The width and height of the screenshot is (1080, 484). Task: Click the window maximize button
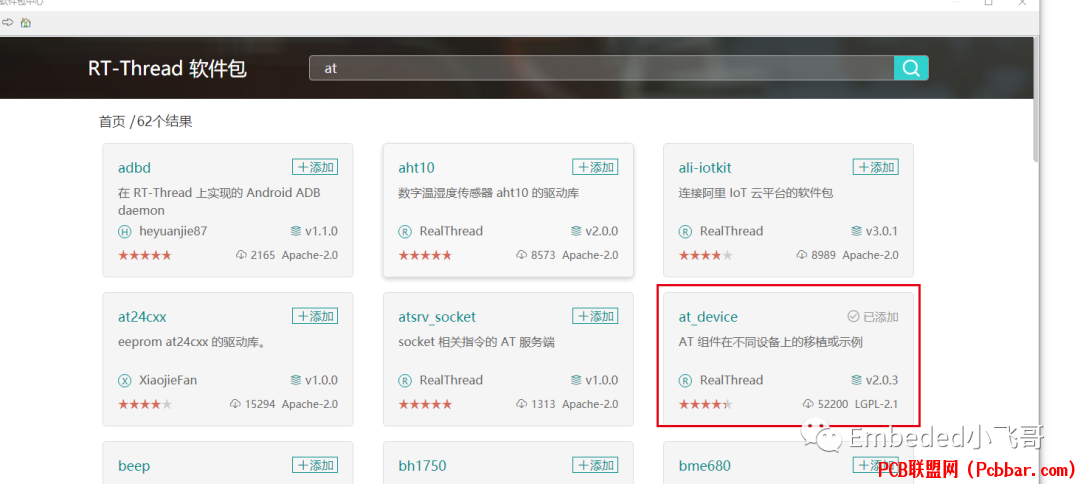coord(988,3)
